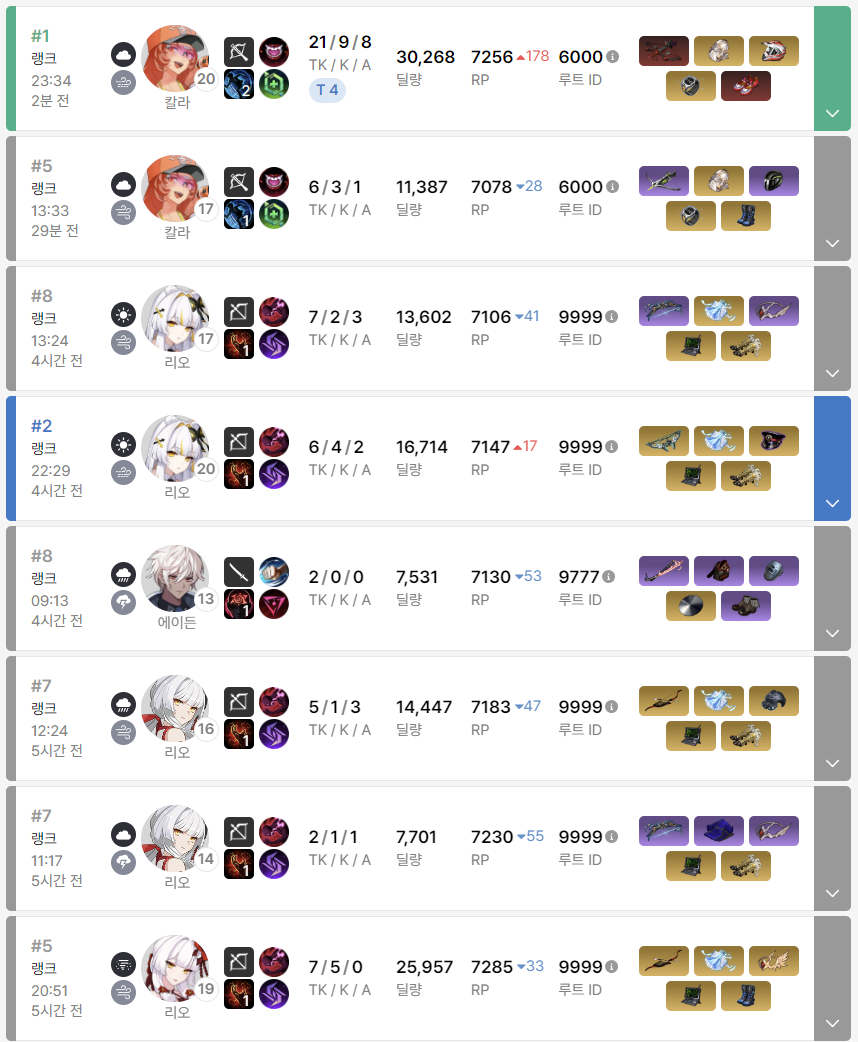Screen dimensions: 858x1042
Task: Click route ID 9999 in the #2 match
Action: (580, 447)
